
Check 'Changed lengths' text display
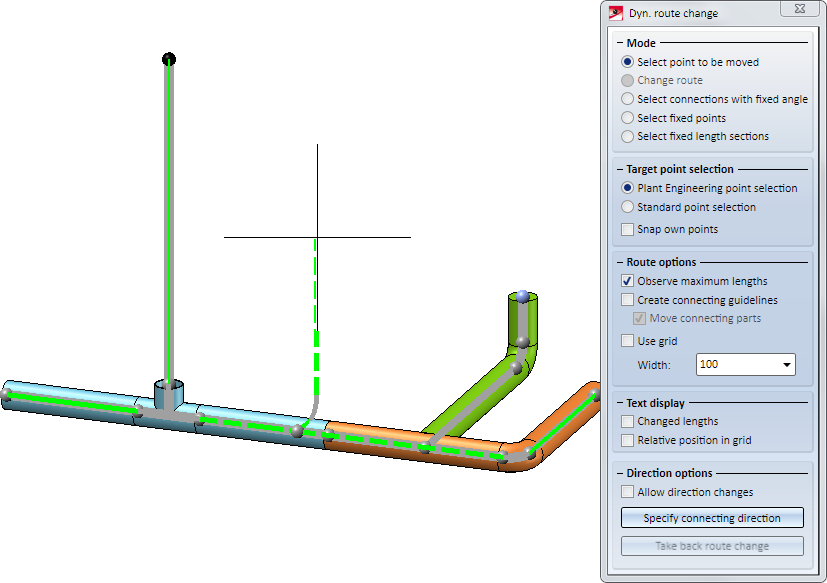click(x=627, y=422)
